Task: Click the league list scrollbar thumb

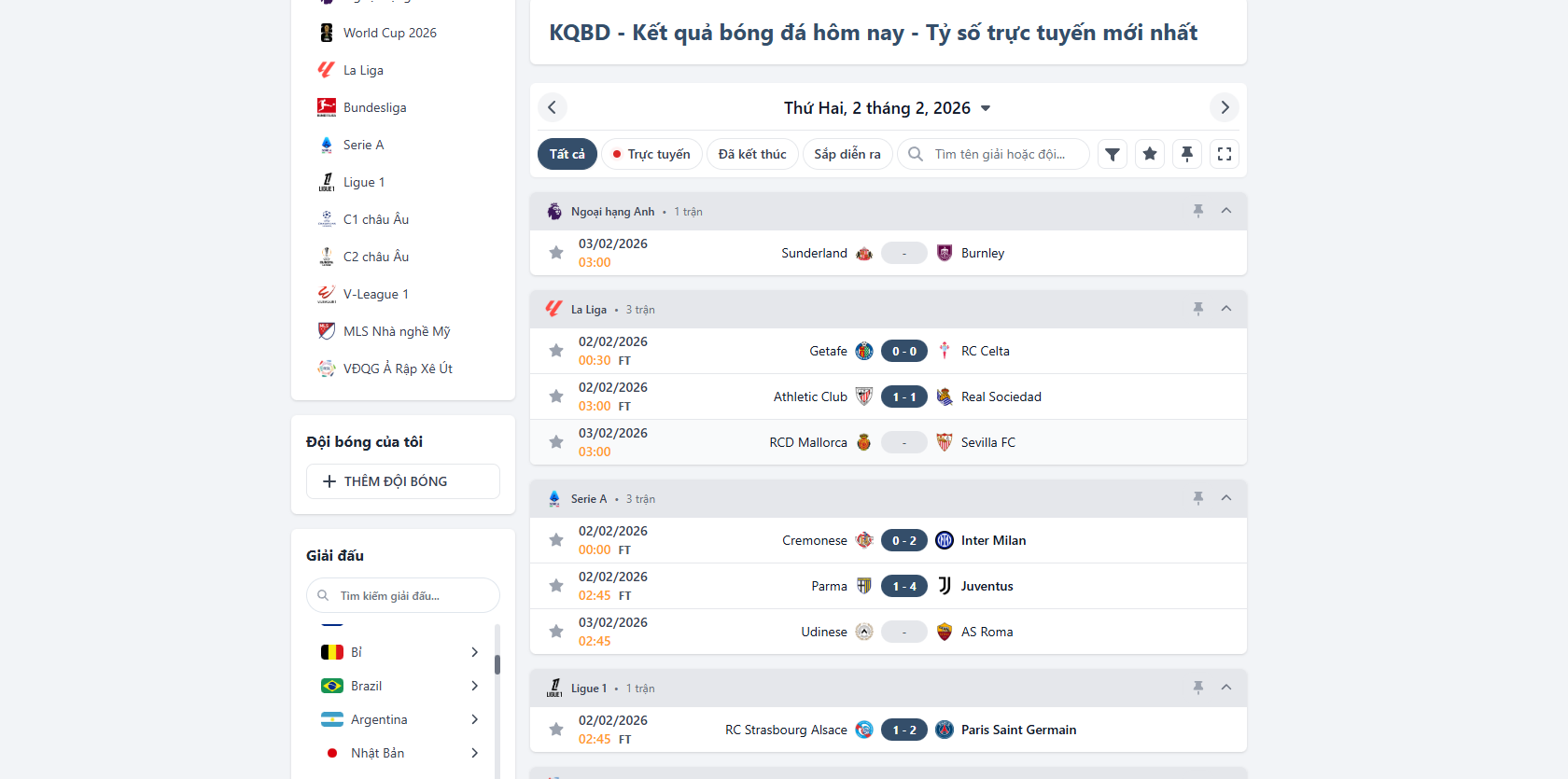Action: coord(497,664)
